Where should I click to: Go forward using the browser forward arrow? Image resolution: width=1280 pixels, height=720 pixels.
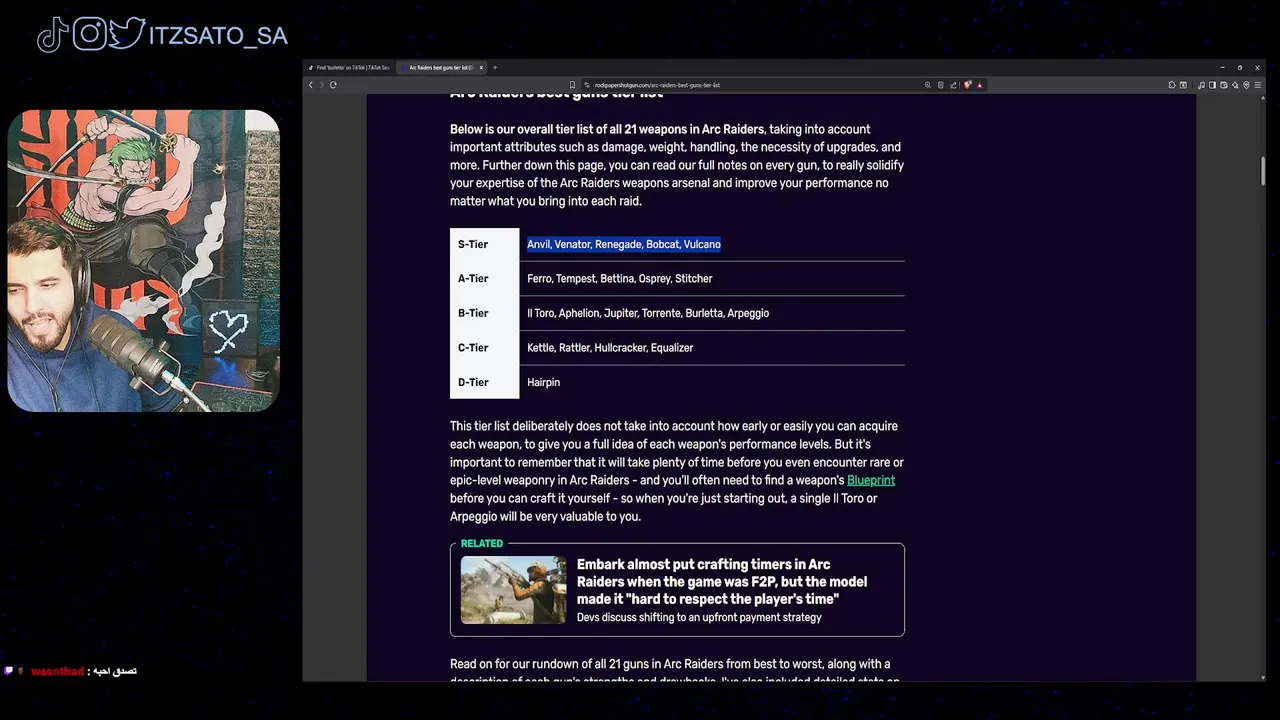(321, 85)
